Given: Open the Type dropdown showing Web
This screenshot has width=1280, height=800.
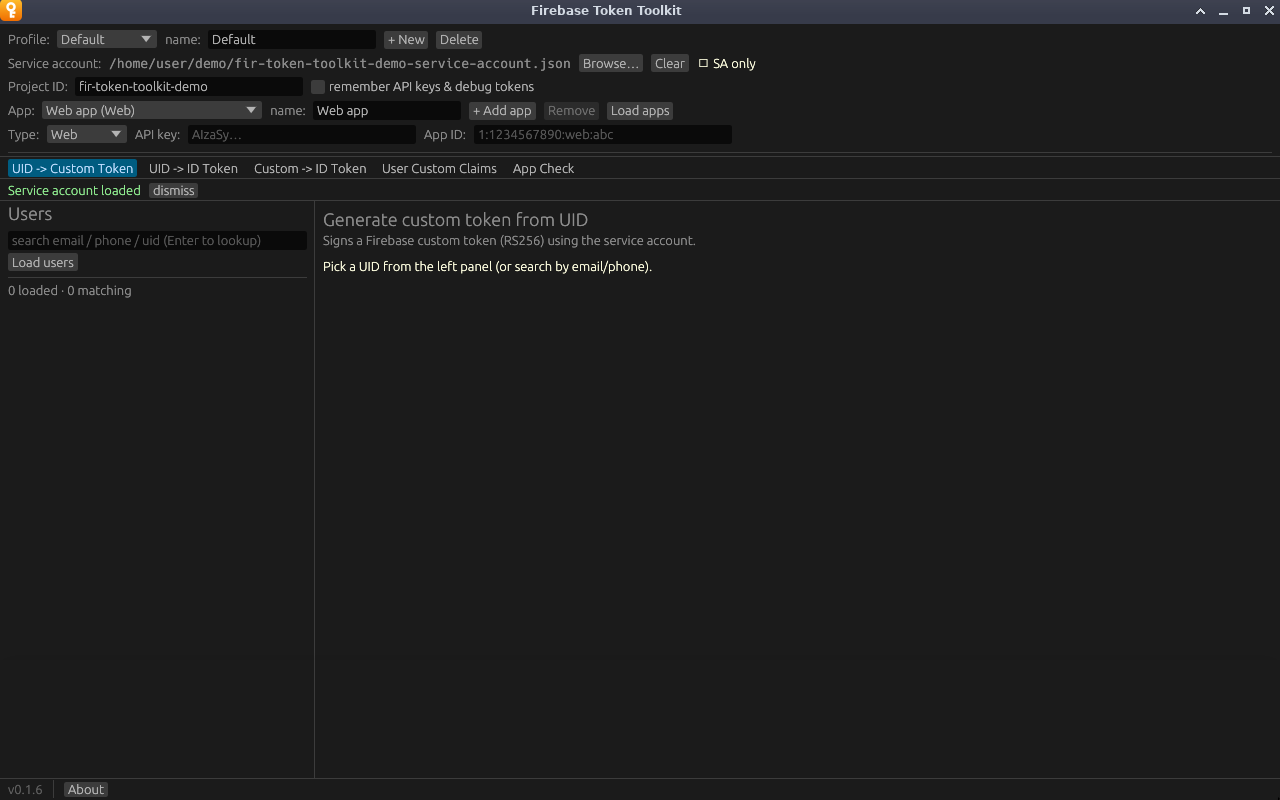Looking at the screenshot, I should (87, 134).
